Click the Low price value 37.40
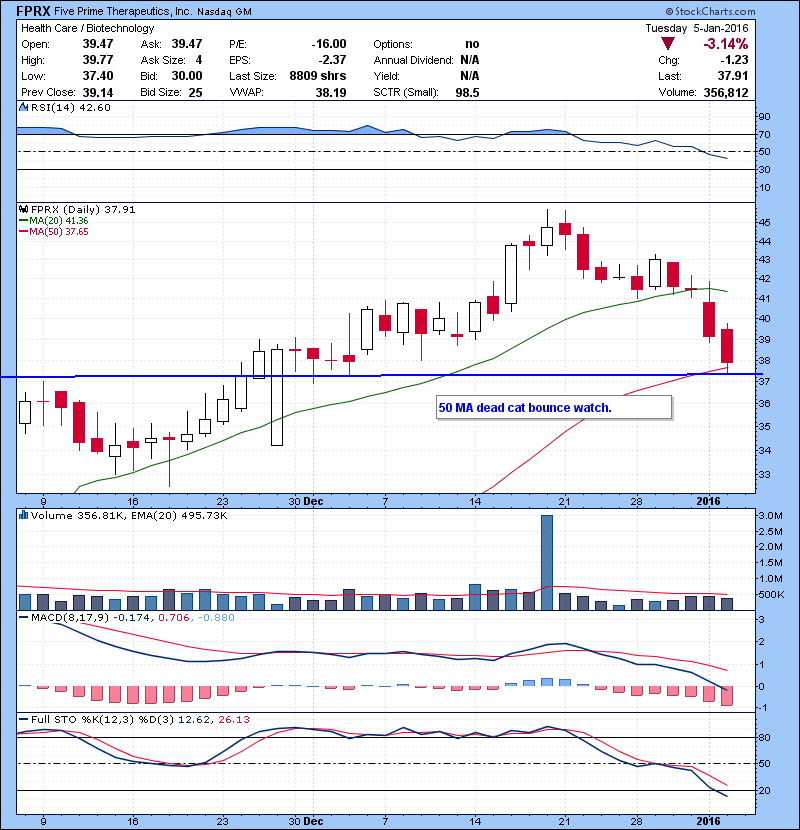The height and width of the screenshot is (830, 800). point(98,76)
